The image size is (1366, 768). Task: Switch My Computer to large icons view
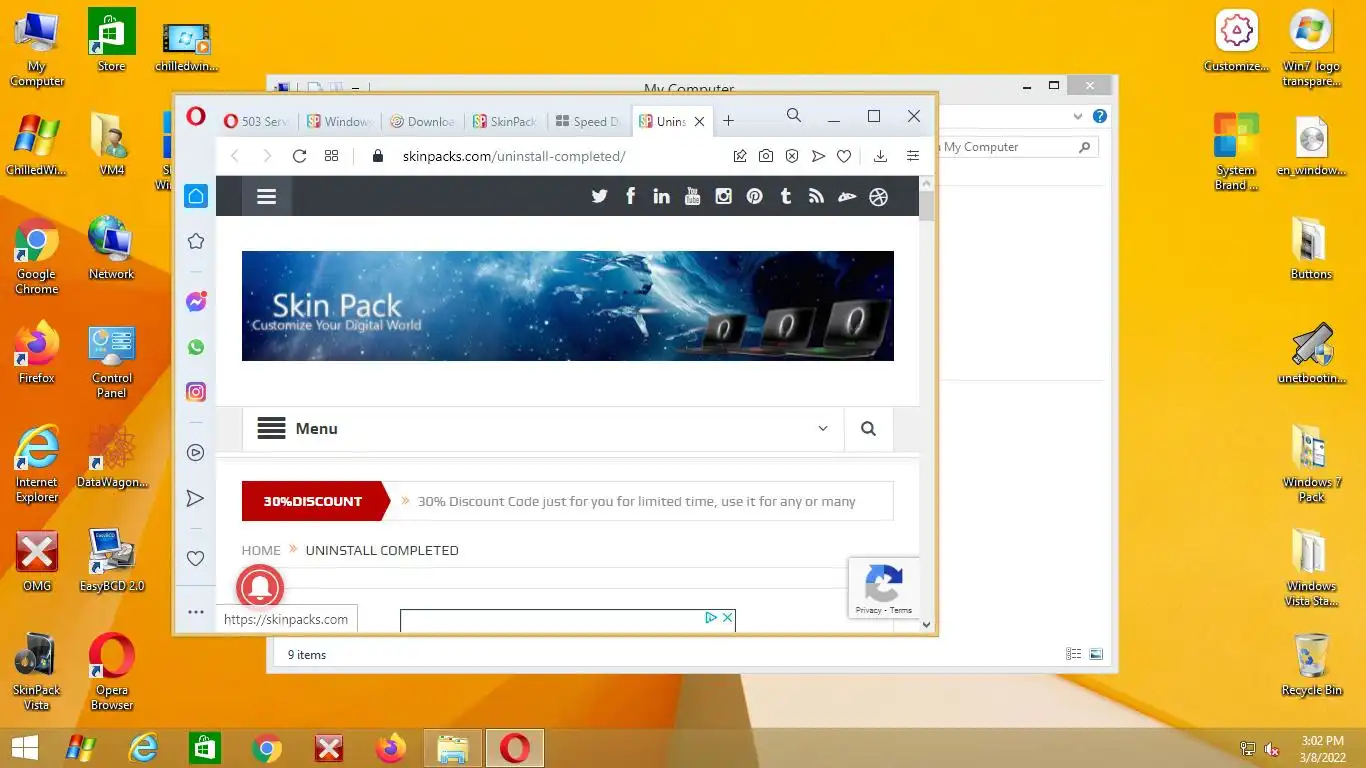(x=1096, y=654)
